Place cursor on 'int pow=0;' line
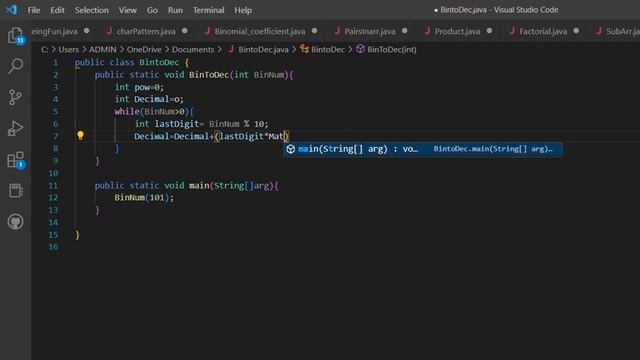Image resolution: width=640 pixels, height=360 pixels. pos(139,87)
